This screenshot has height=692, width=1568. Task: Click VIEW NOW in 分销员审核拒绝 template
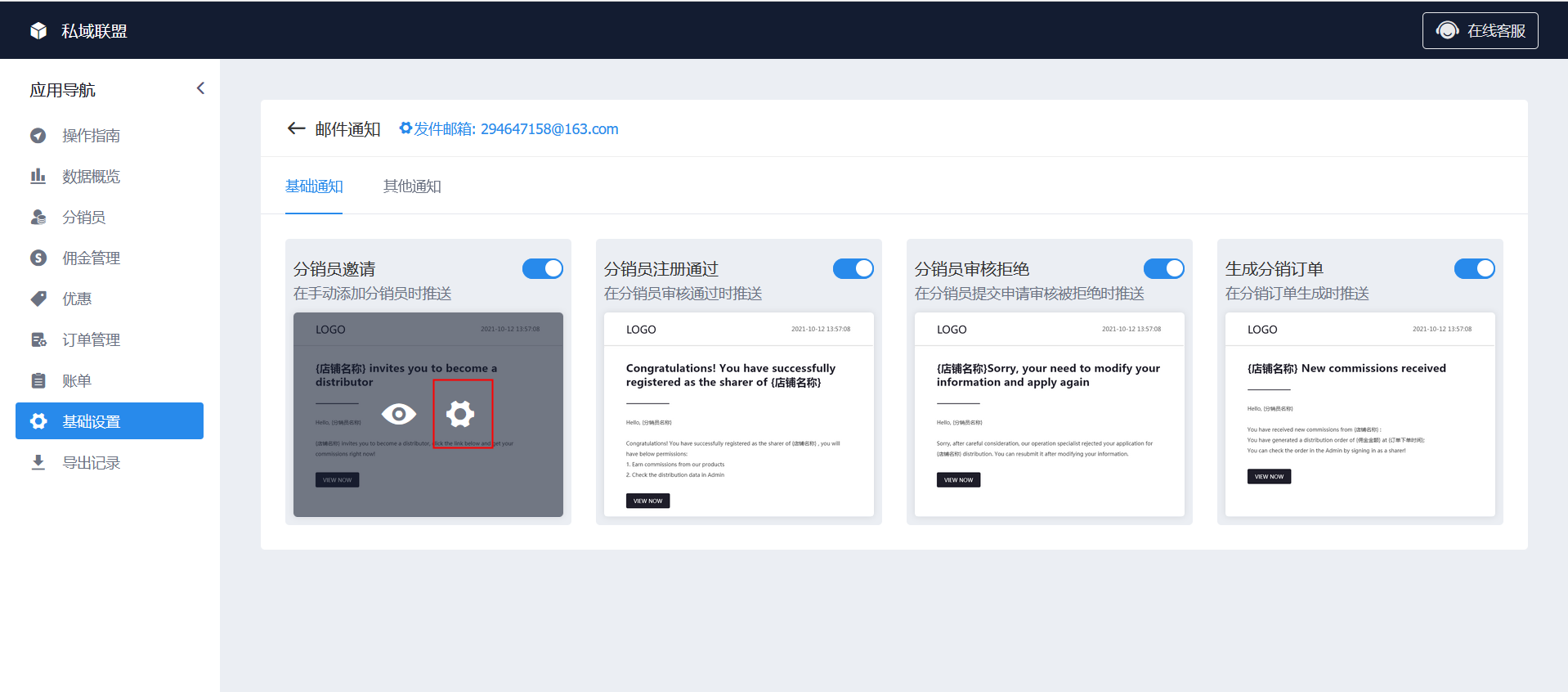pos(958,479)
